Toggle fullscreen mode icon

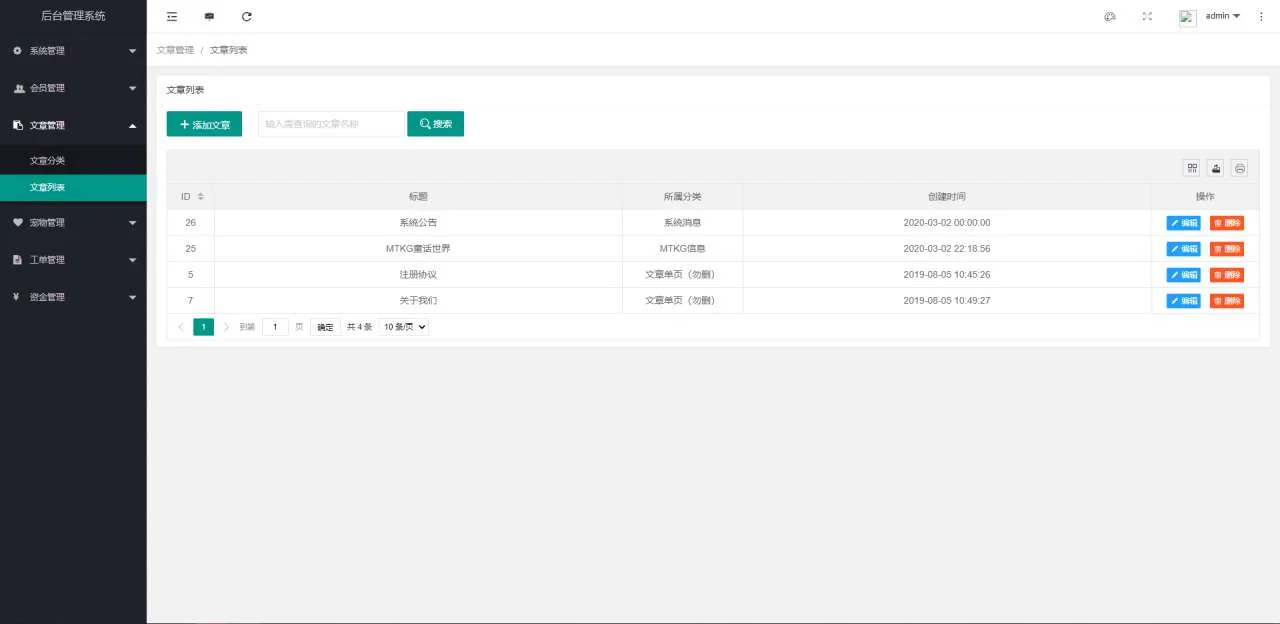tap(1147, 16)
